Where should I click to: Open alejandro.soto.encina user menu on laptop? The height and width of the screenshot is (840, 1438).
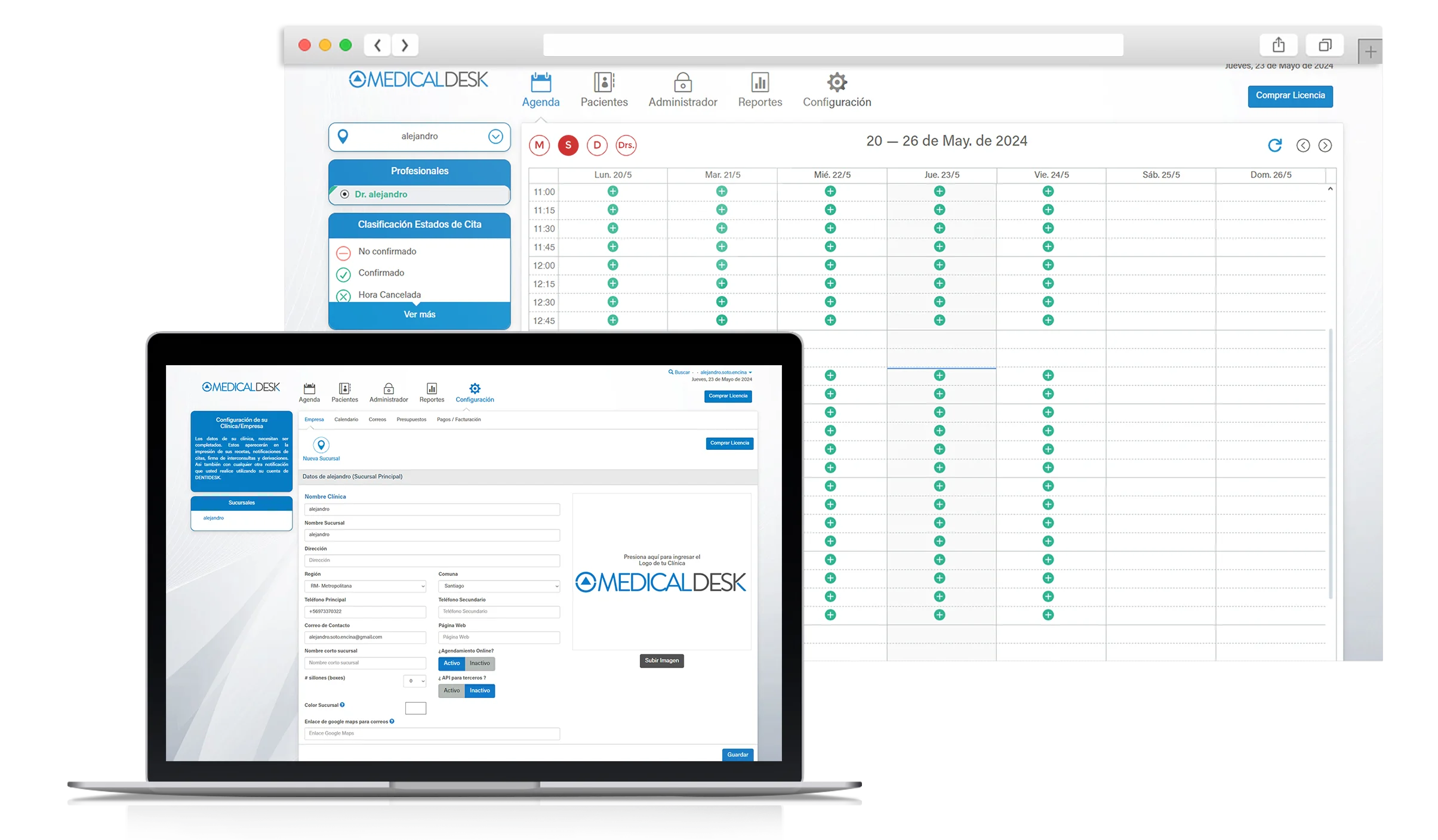tap(726, 372)
